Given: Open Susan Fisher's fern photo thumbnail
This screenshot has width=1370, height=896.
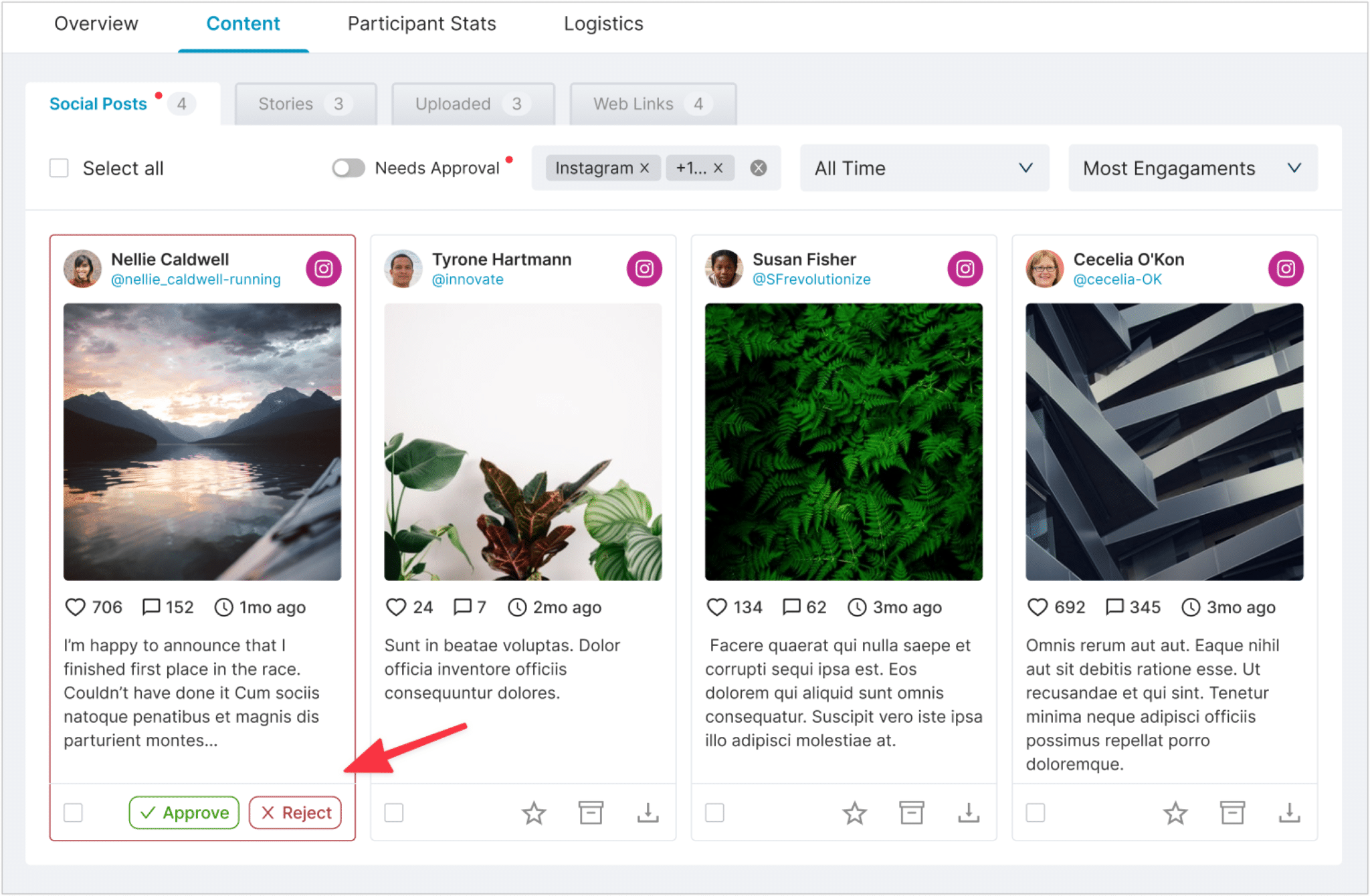Looking at the screenshot, I should pos(844,442).
